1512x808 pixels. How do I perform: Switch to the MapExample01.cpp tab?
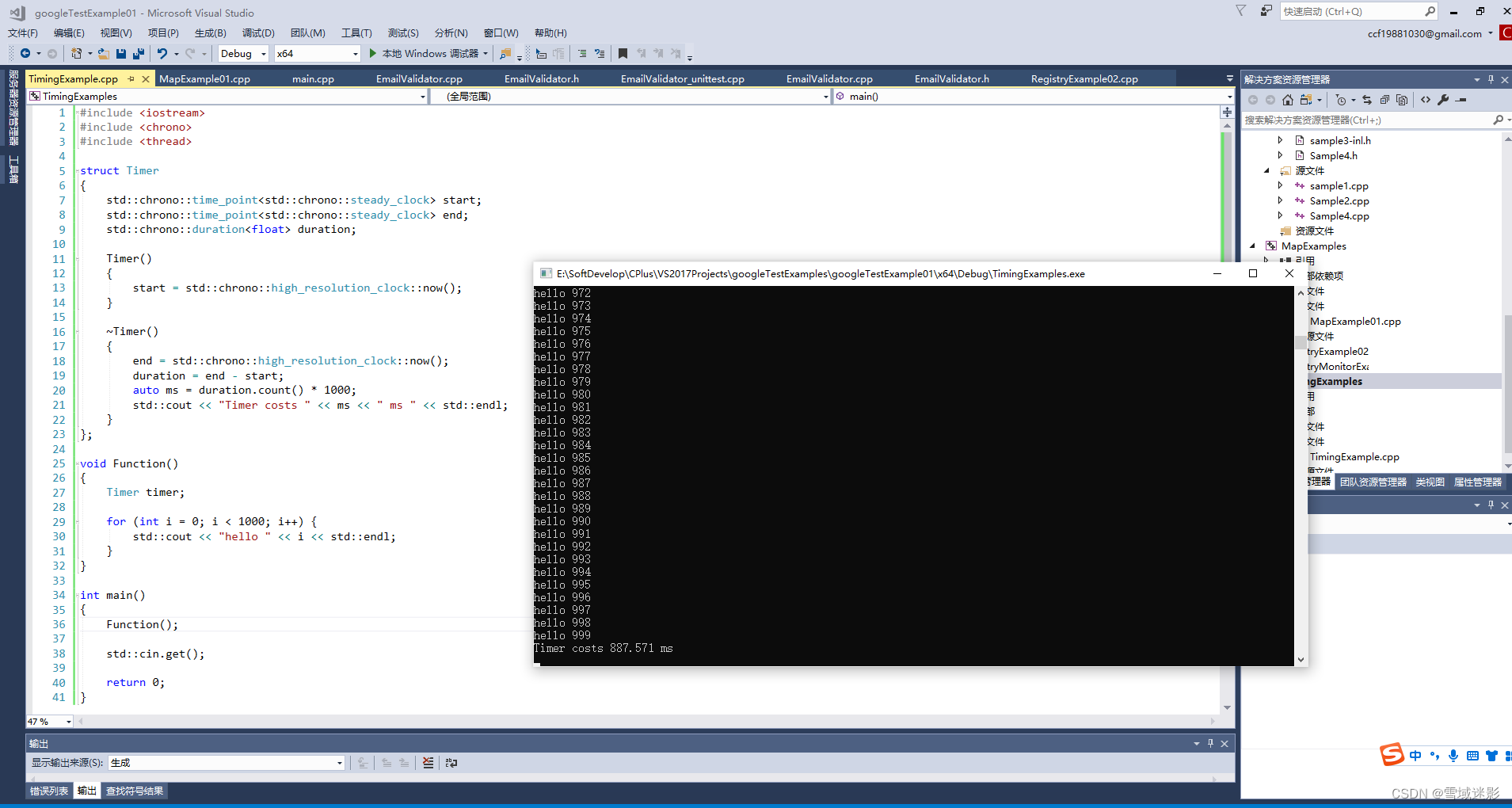click(205, 78)
